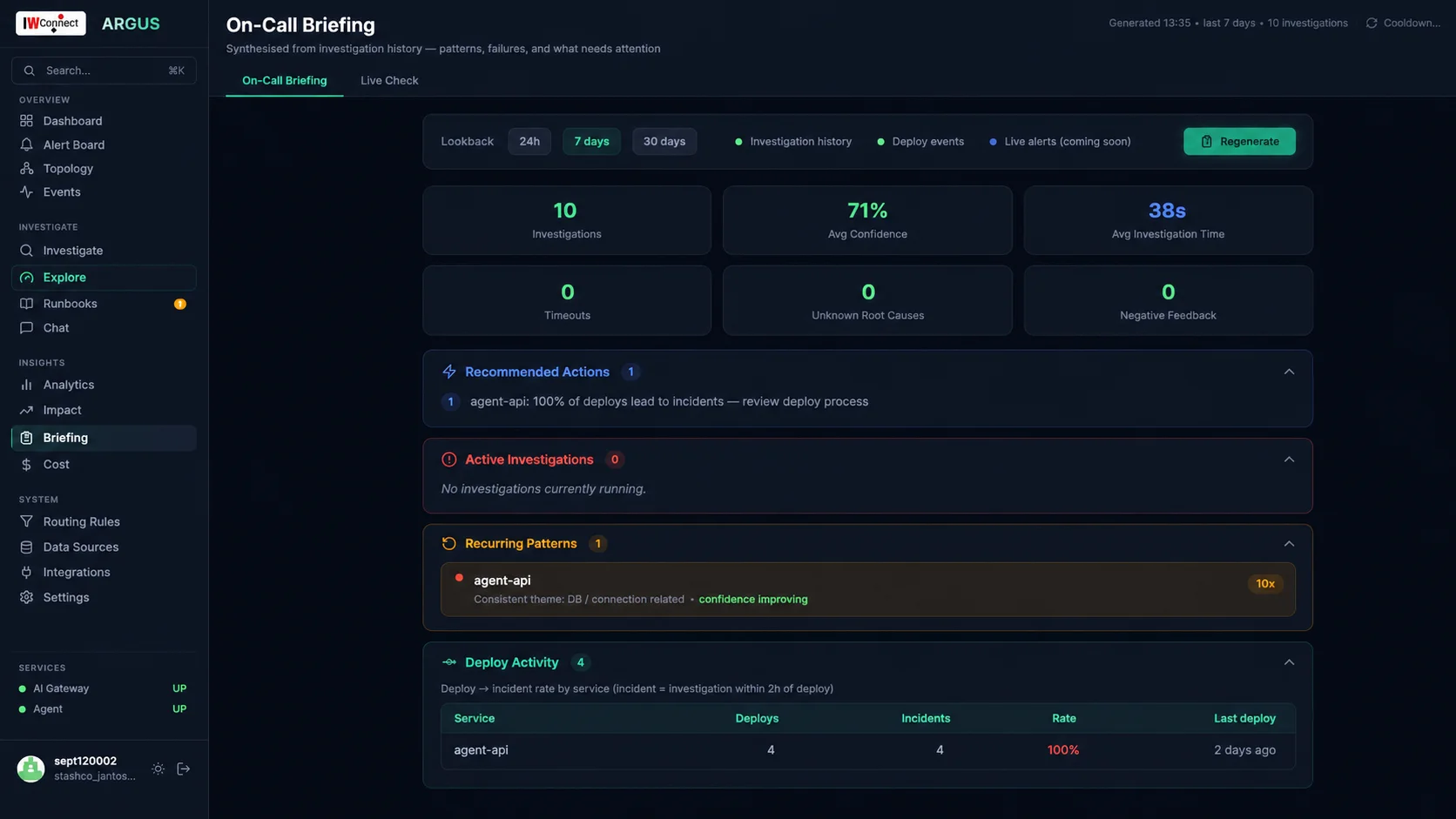Toggle the light/dark theme sun icon

(x=158, y=769)
